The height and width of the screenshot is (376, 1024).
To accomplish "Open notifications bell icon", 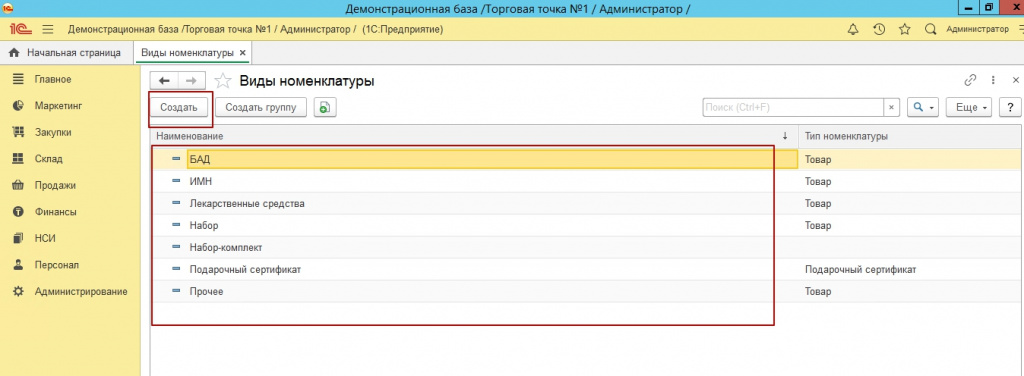I will (x=853, y=29).
